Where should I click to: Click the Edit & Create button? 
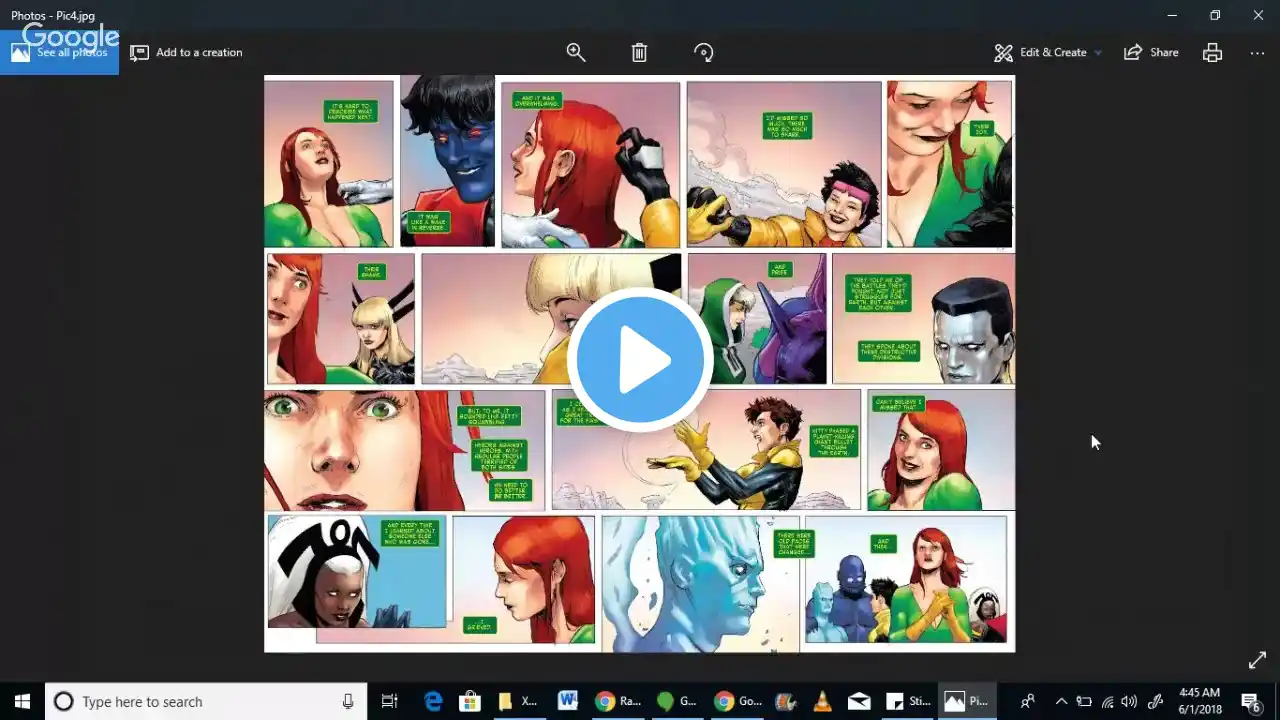(x=1040, y=53)
